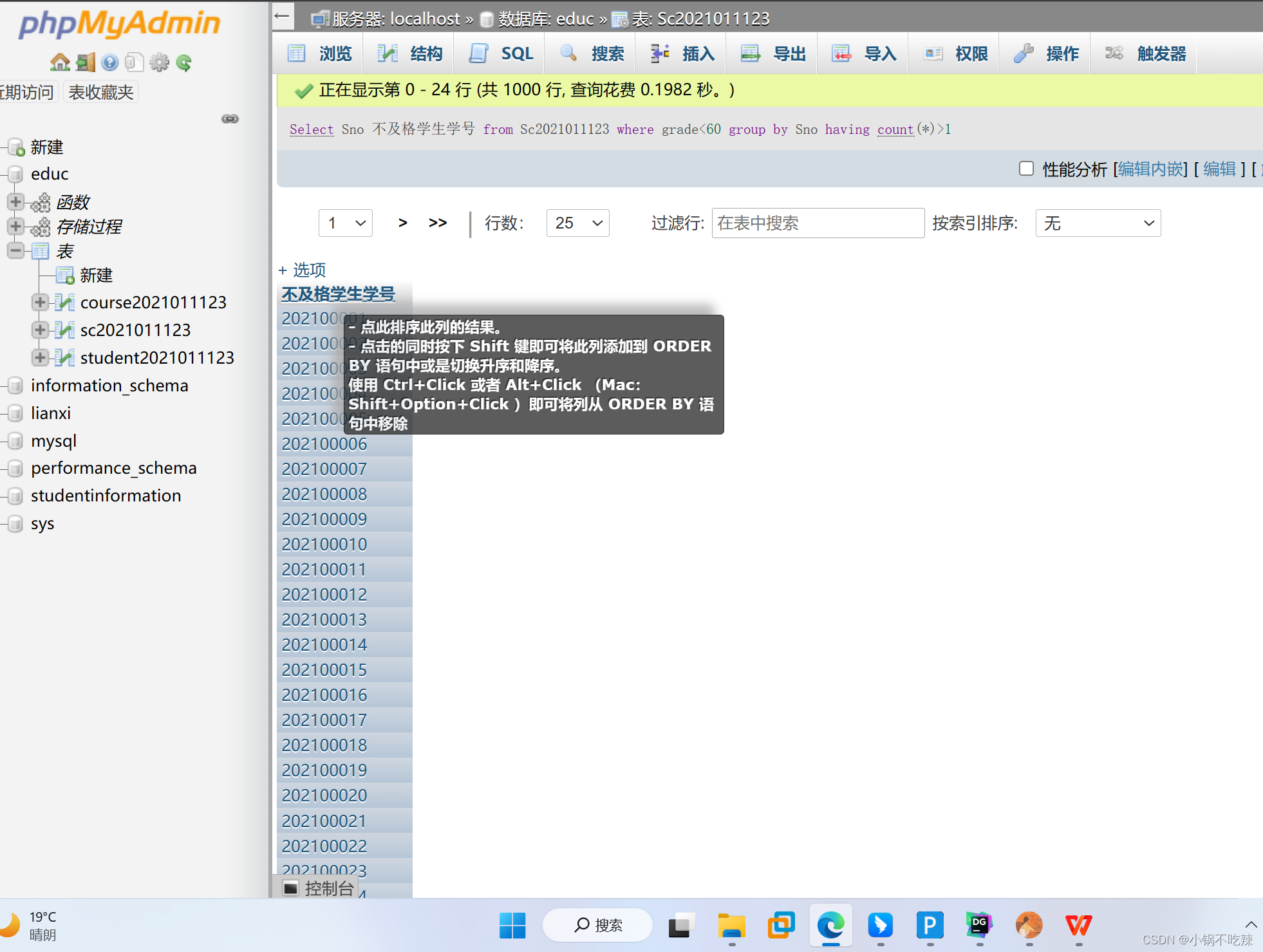
Task: Select the educ database in sidebar
Action: click(x=49, y=173)
